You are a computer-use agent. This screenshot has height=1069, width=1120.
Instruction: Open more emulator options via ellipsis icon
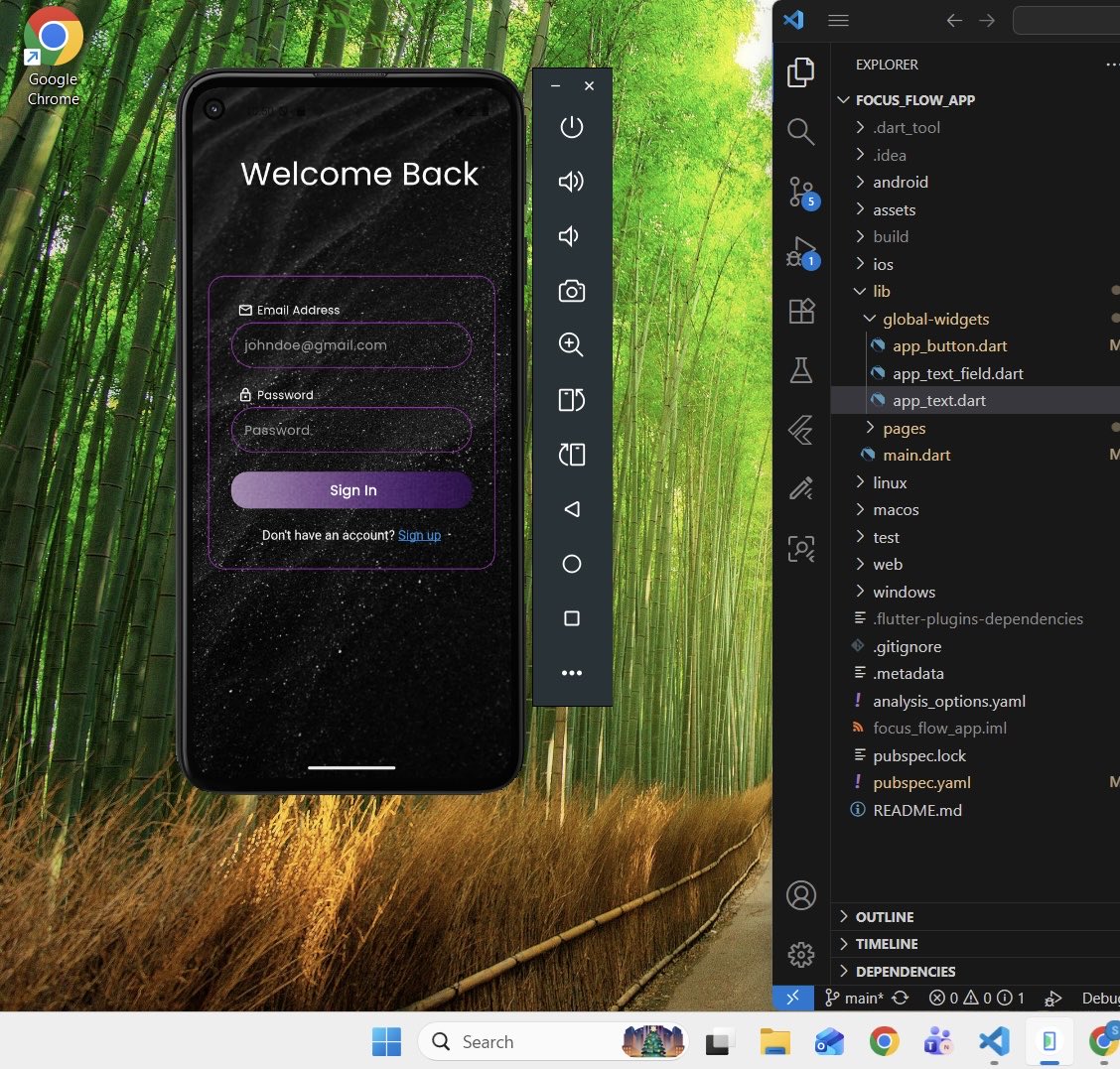click(x=571, y=673)
